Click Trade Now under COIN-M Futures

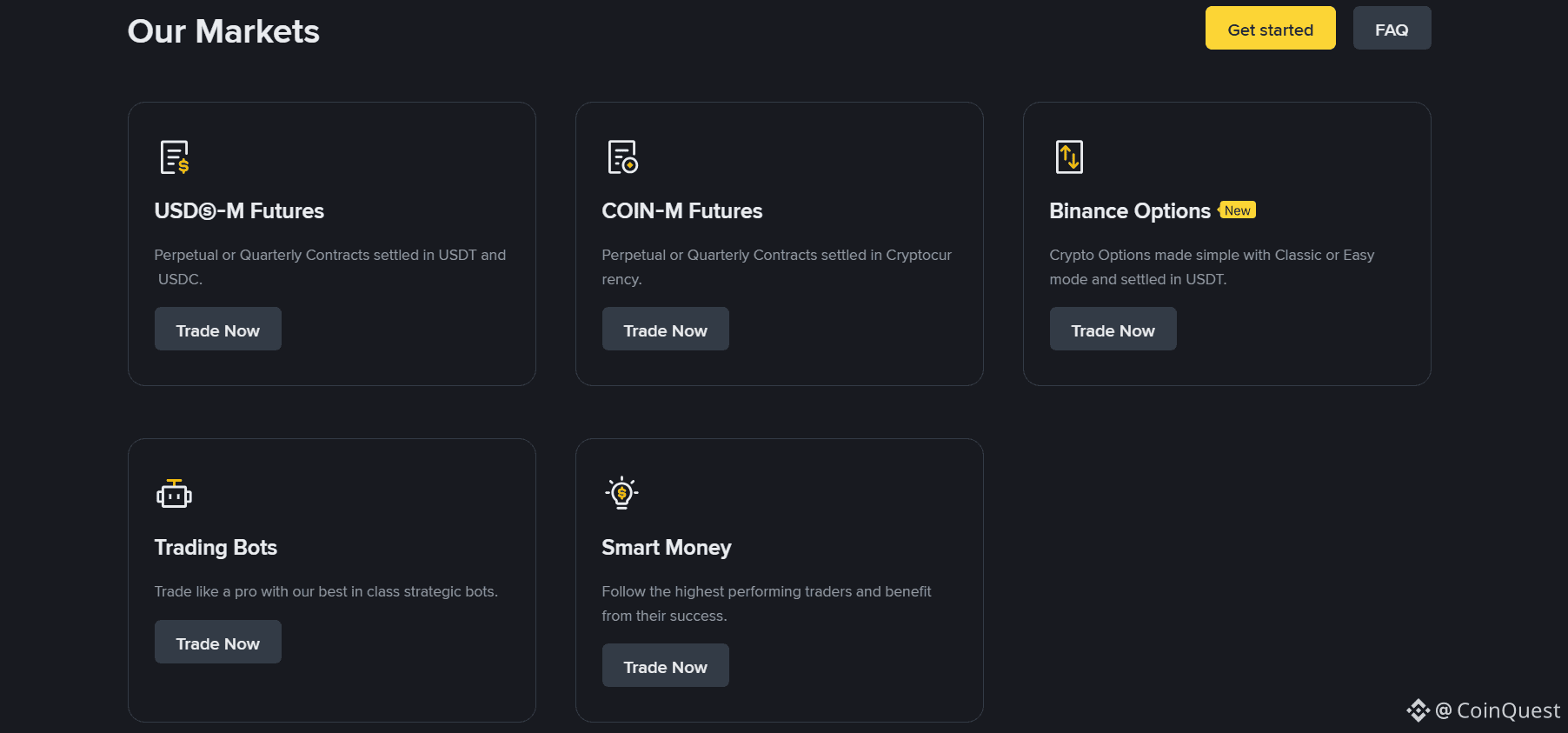coord(666,329)
